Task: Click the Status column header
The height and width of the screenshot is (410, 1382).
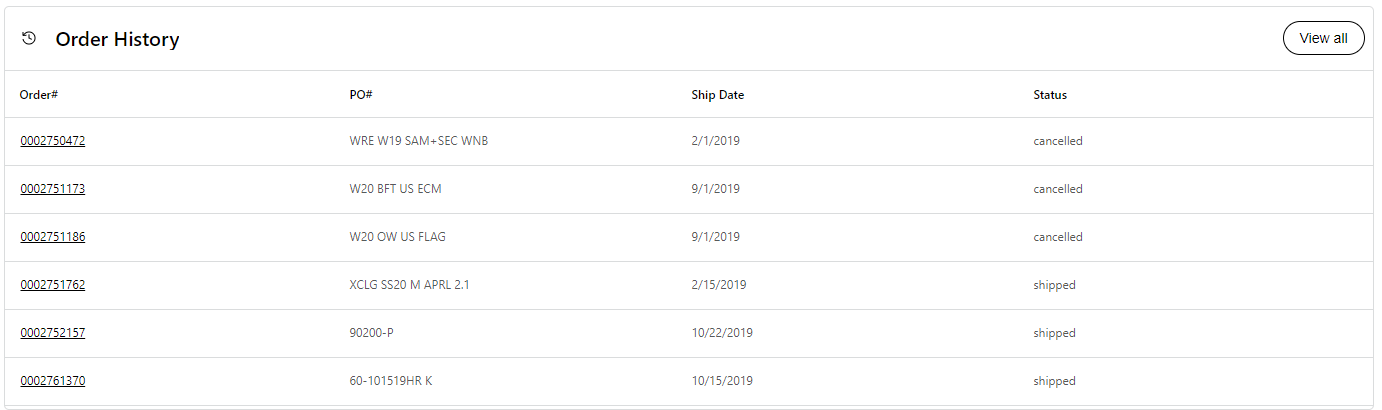Action: tap(1050, 95)
